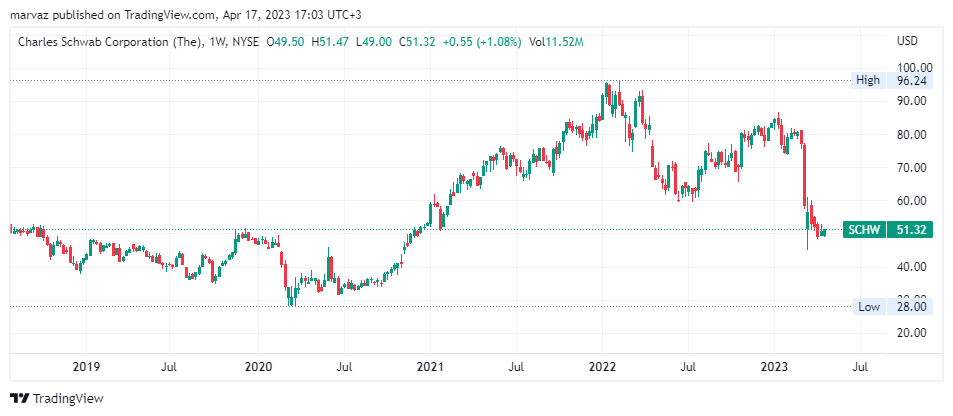This screenshot has height=416, width=953.
Task: Click the 1W interval label
Action: (216, 42)
